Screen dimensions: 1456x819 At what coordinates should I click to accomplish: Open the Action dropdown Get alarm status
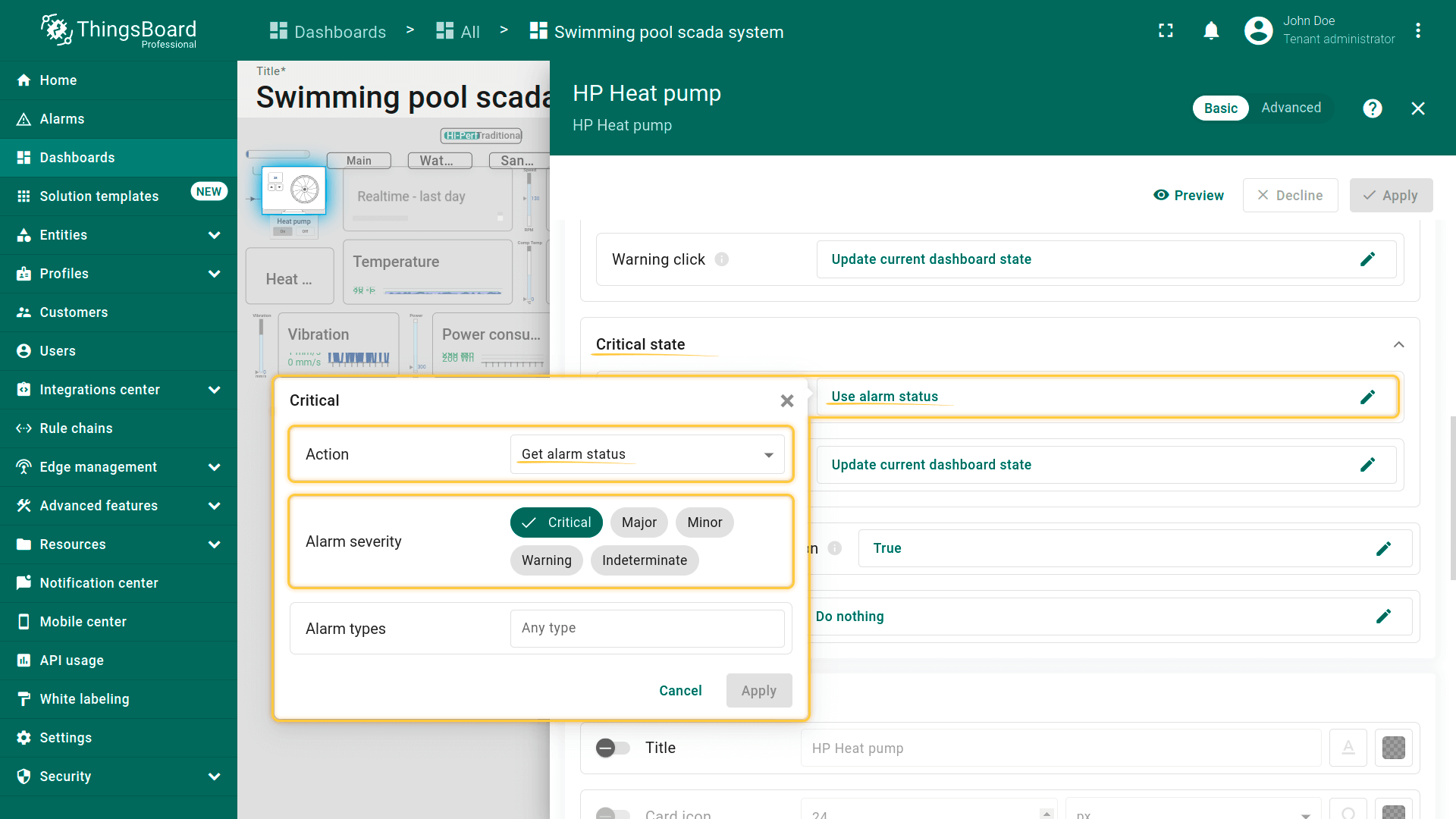647,454
